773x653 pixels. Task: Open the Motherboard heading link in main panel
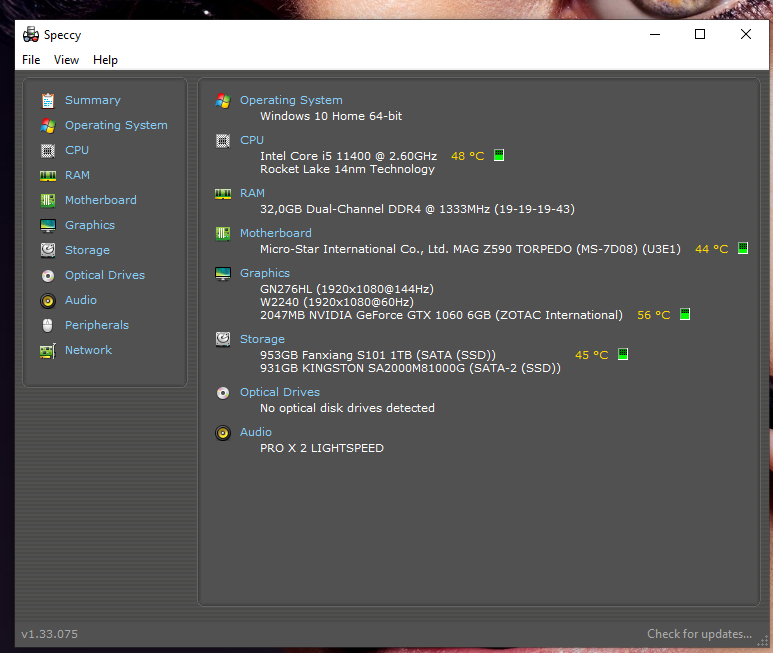pos(276,233)
